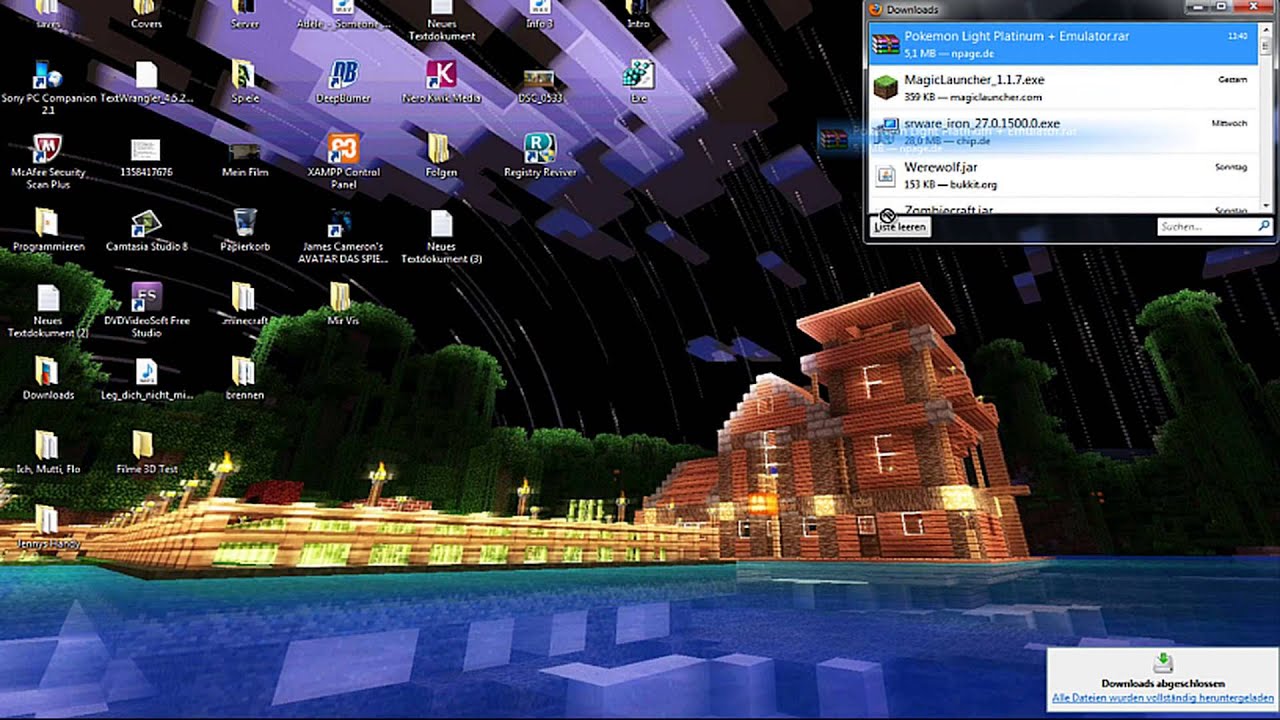
Task: Select the Folgen folder on the desktop
Action: tap(441, 156)
